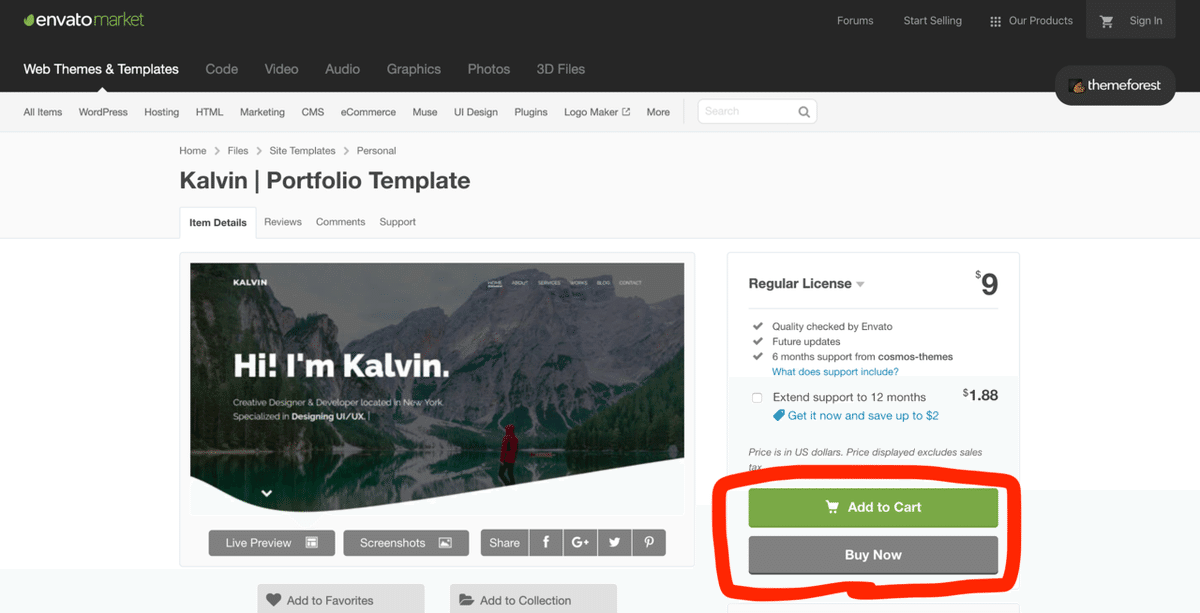Open the WordPress category
This screenshot has width=1200, height=613.
click(103, 112)
